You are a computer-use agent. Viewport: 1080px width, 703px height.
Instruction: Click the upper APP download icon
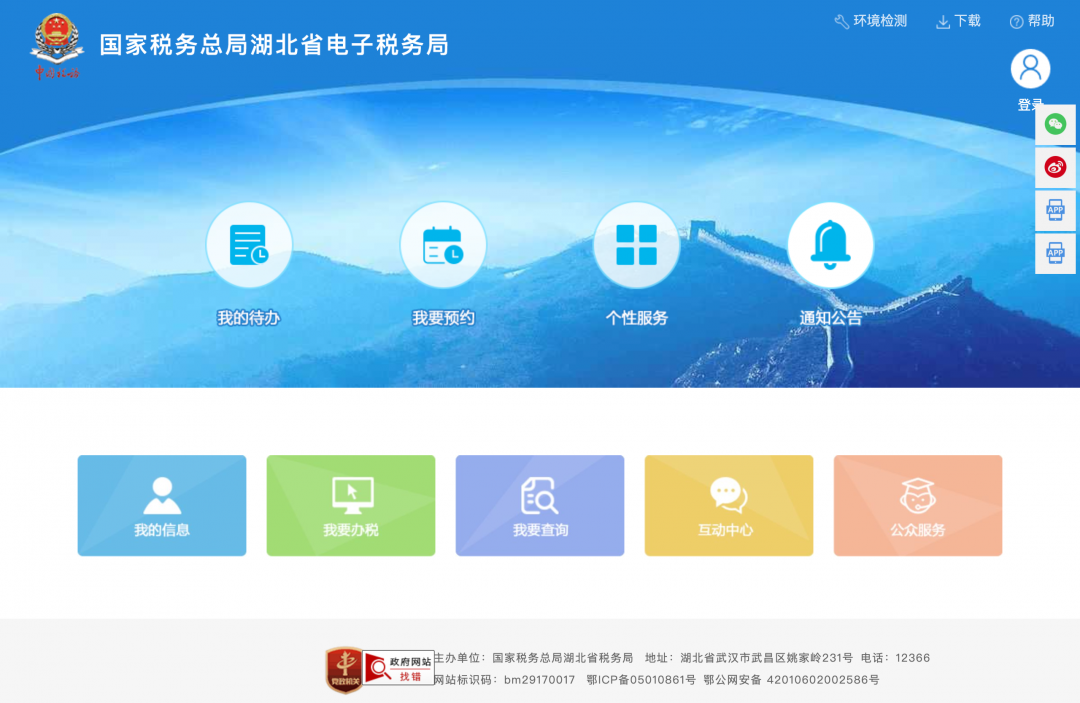click(x=1055, y=210)
